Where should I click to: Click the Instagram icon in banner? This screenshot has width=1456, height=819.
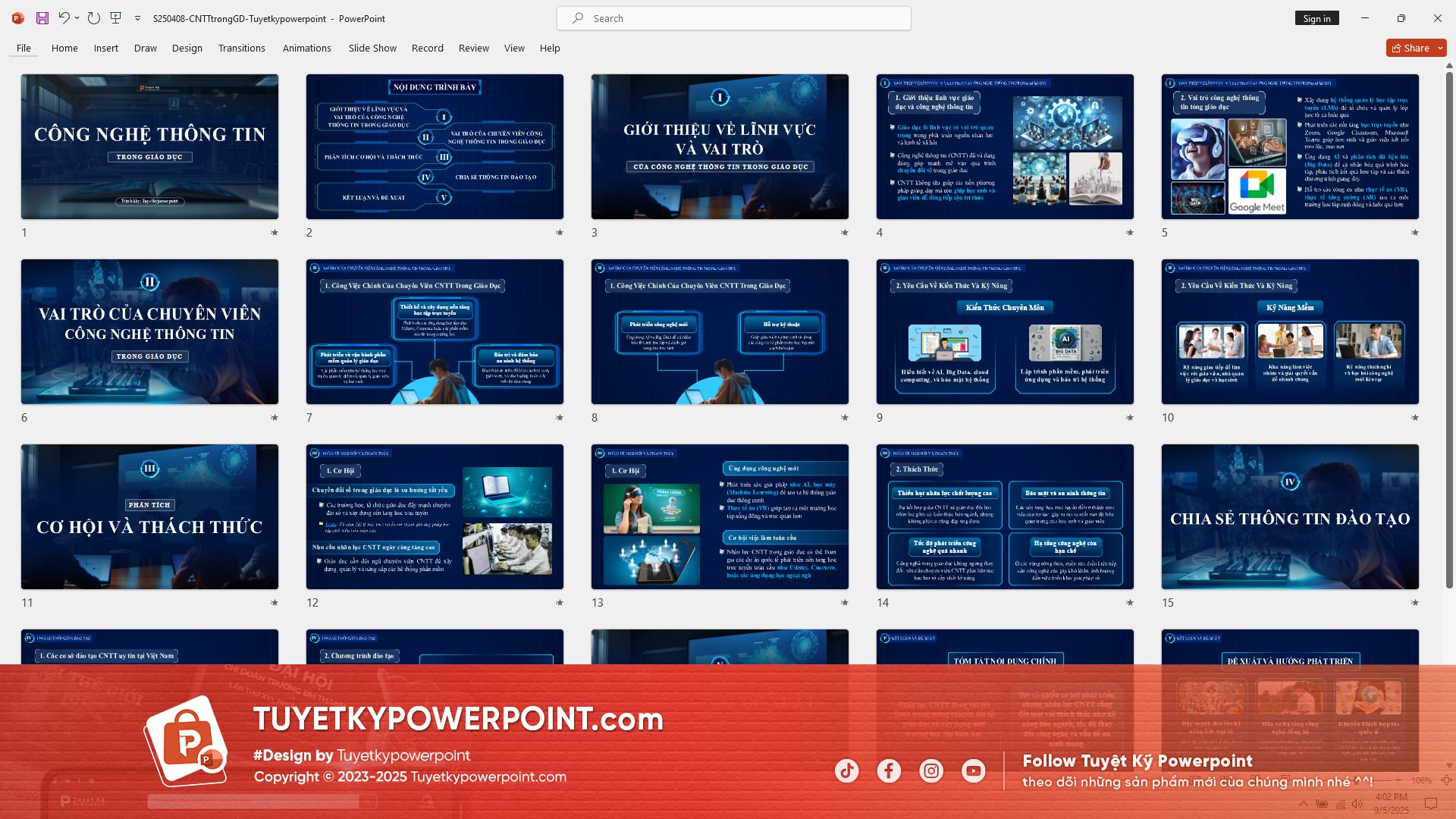[x=931, y=771]
